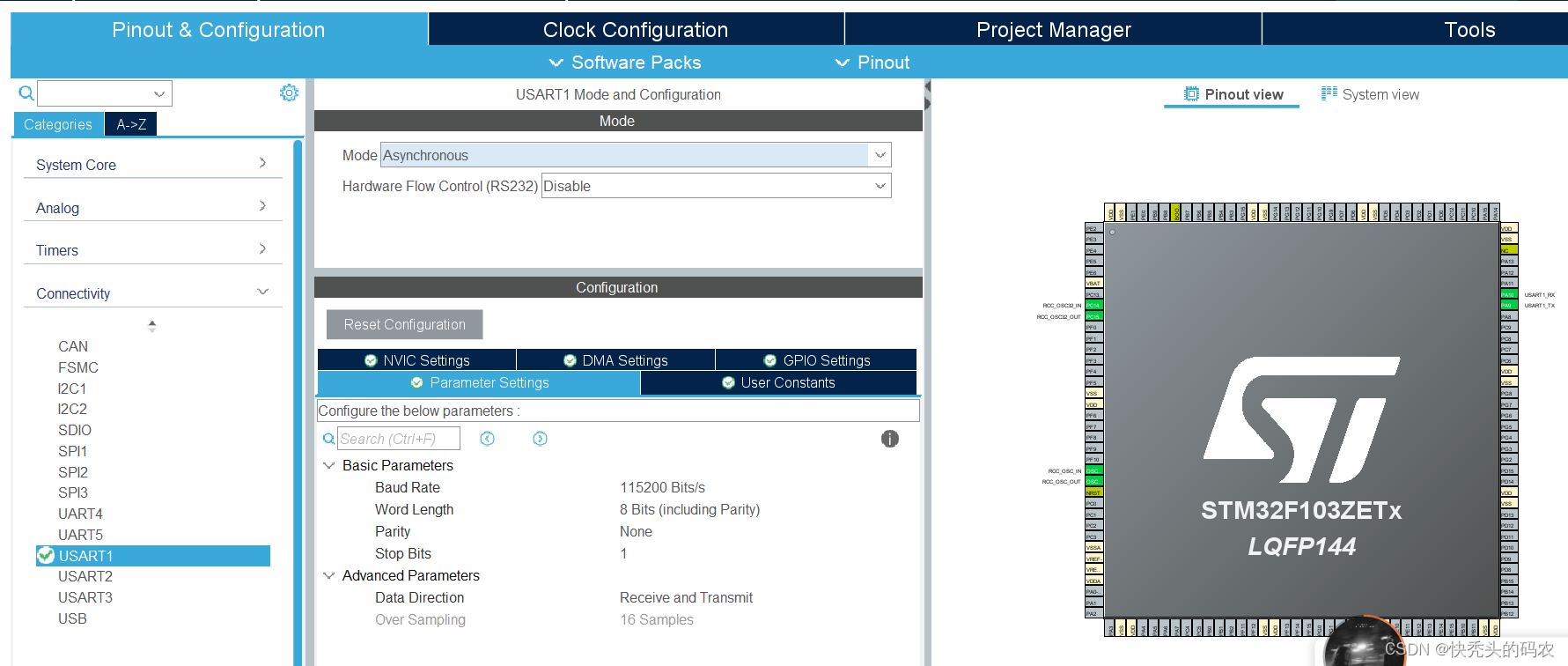Switch to System view
The image size is (1568, 666).
(1370, 94)
